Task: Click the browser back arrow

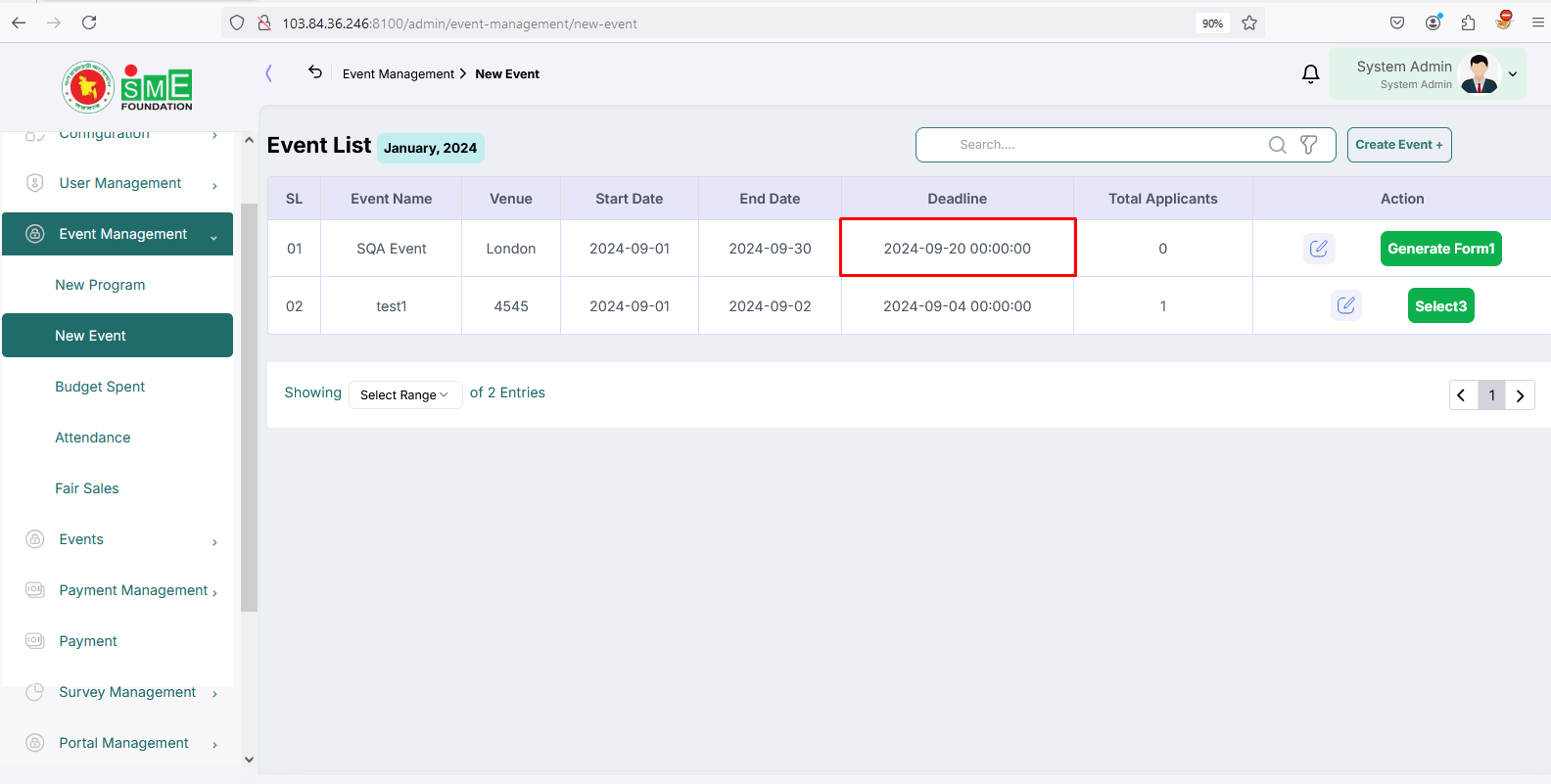Action: pos(19,23)
